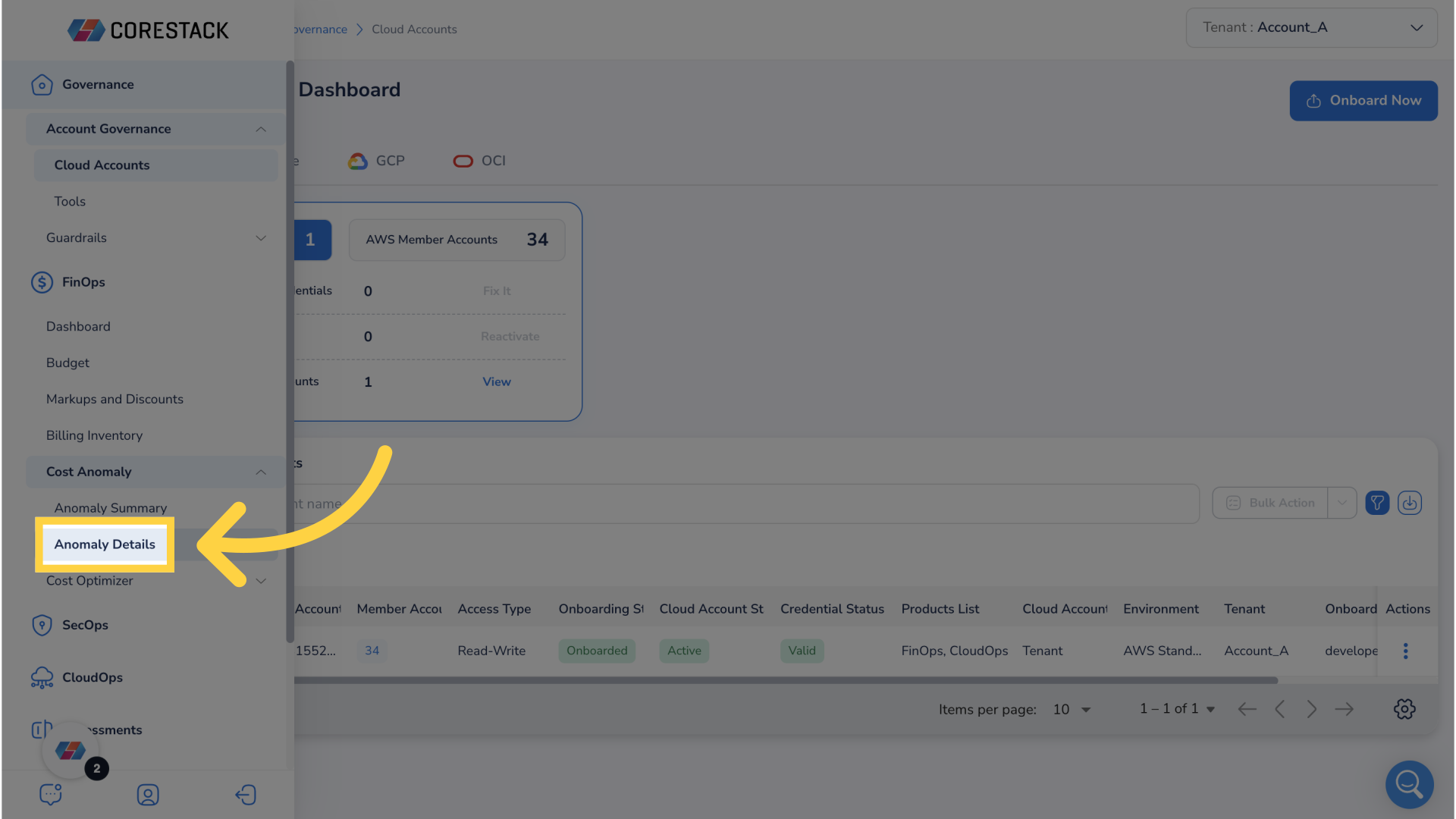Click the Bulk Action button
Viewport: 1456px width, 819px height.
1270,503
